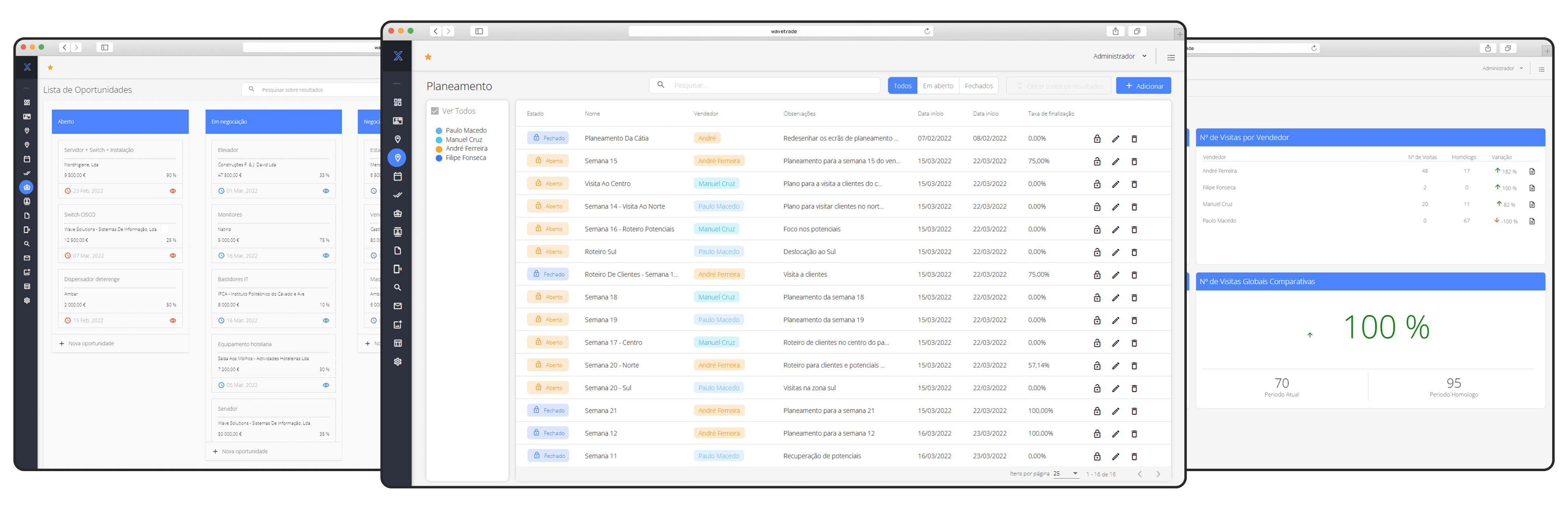
Task: Sort by the Estado column header
Action: (x=535, y=114)
